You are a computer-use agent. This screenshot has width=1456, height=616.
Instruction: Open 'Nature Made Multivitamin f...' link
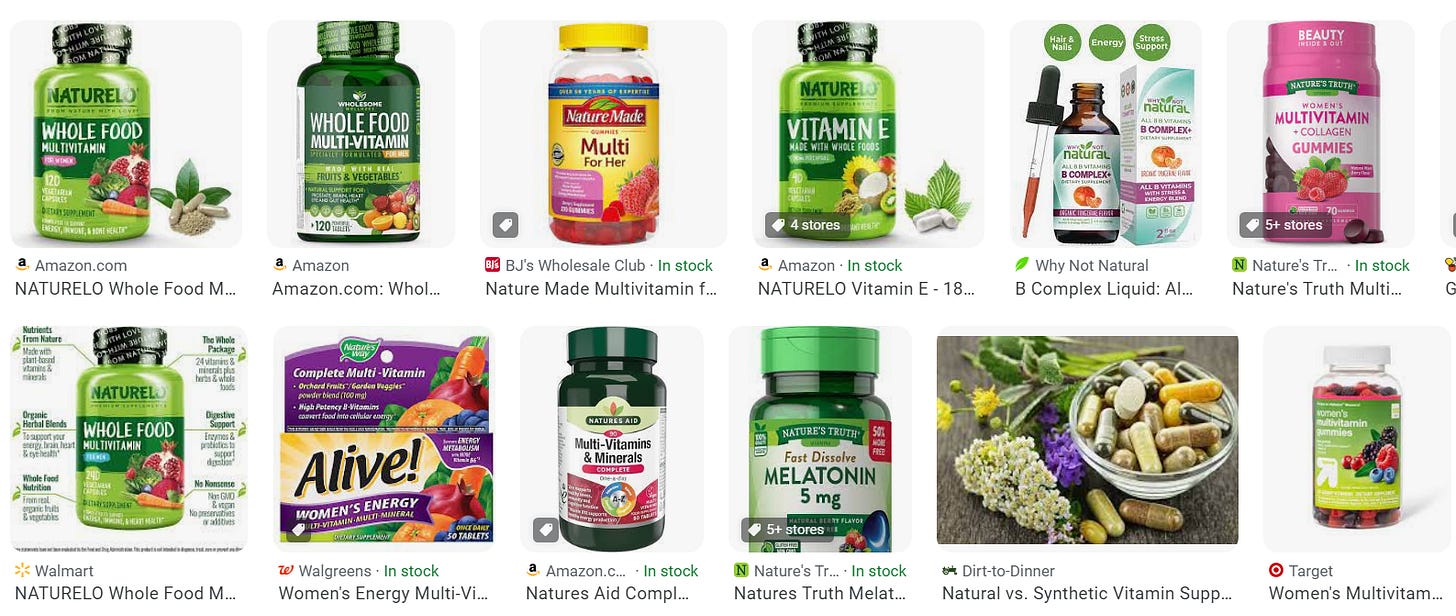[x=601, y=289]
